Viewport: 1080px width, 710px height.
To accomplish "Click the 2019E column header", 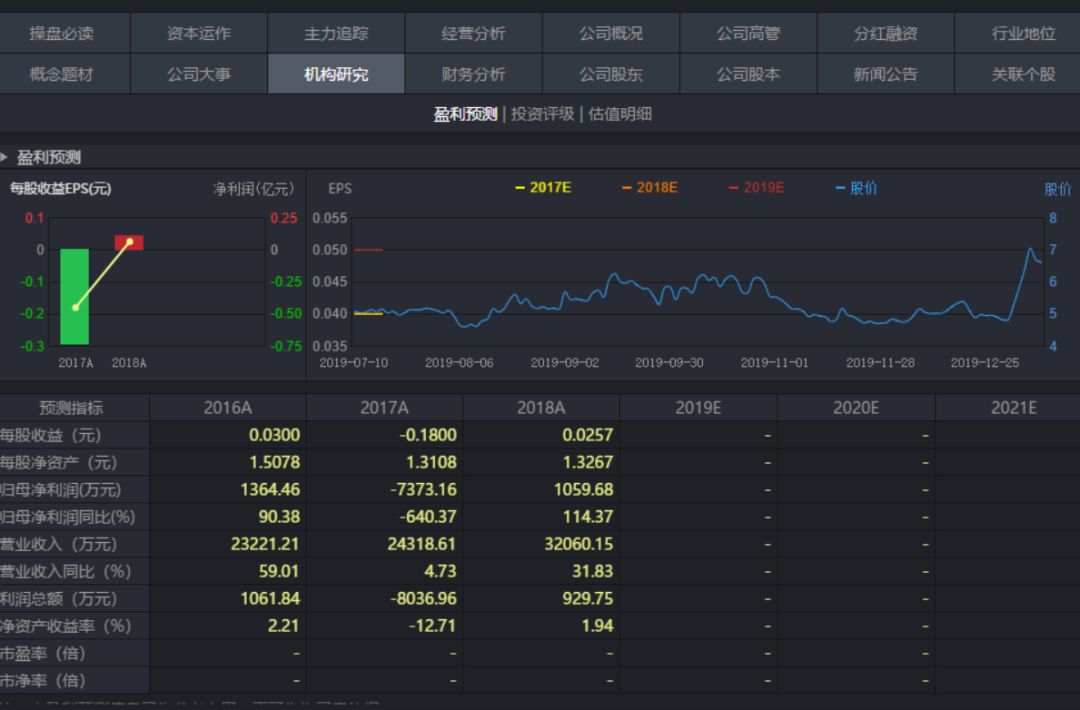I will [698, 407].
